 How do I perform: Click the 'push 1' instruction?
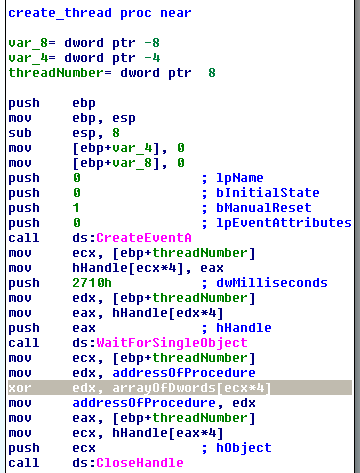coord(44,208)
